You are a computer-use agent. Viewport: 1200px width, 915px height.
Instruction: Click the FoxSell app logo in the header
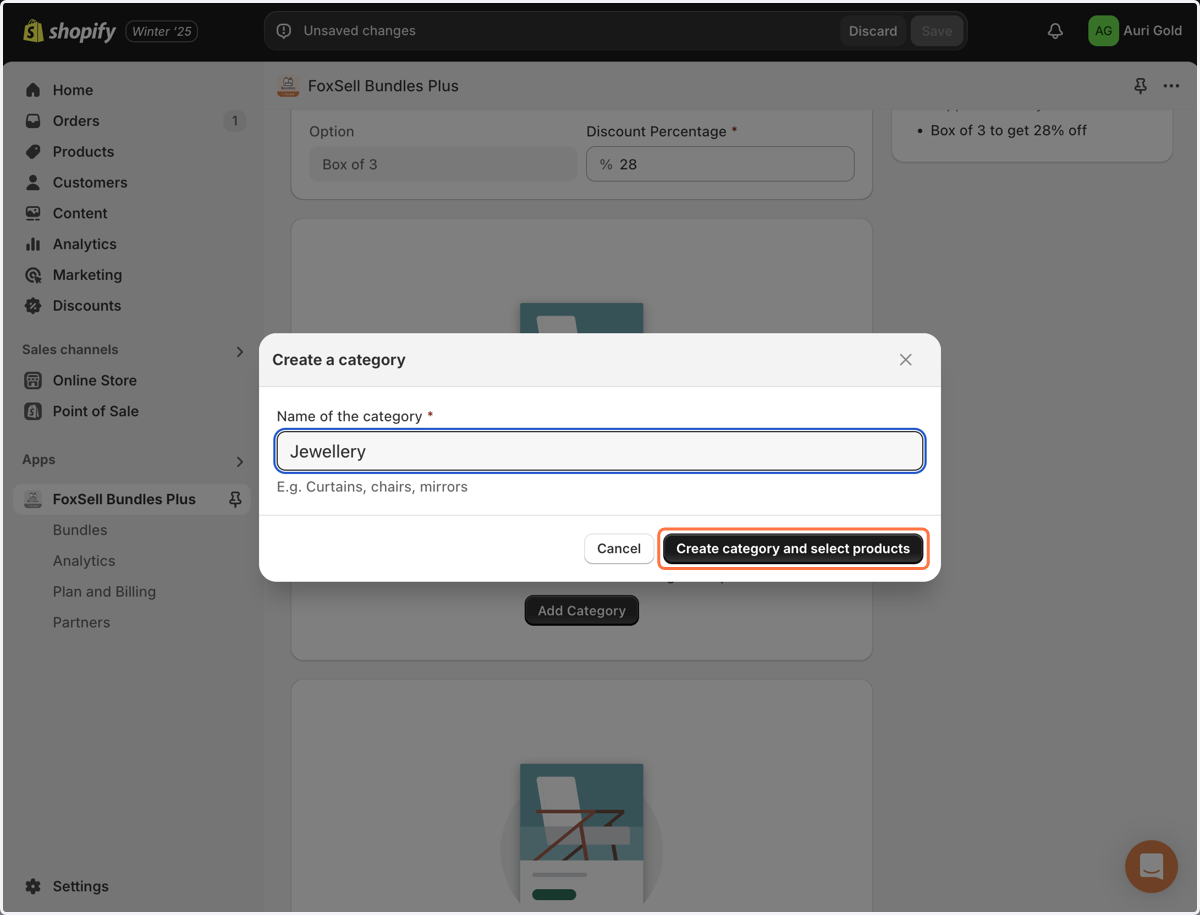pyautogui.click(x=288, y=86)
